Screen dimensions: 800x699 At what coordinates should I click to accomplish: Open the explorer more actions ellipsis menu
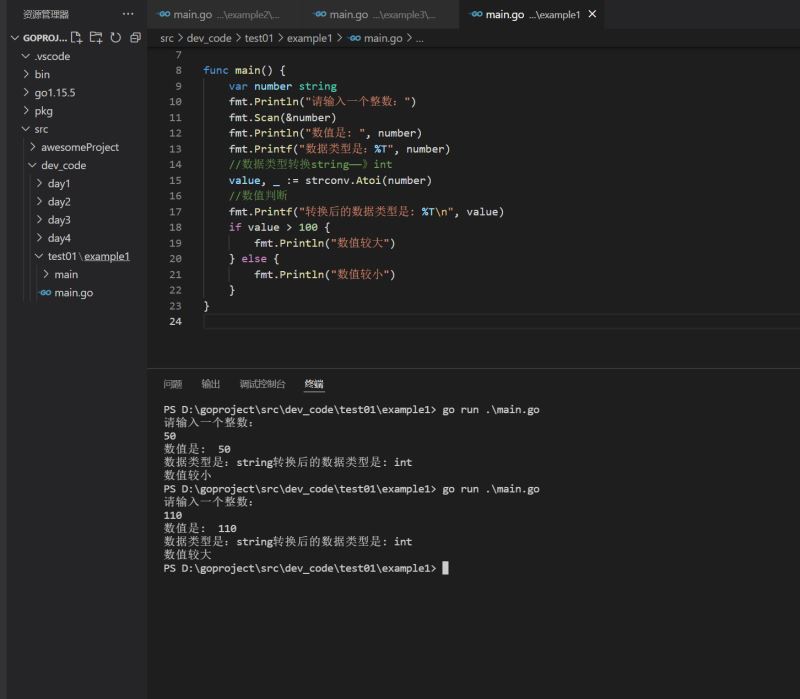(x=128, y=14)
